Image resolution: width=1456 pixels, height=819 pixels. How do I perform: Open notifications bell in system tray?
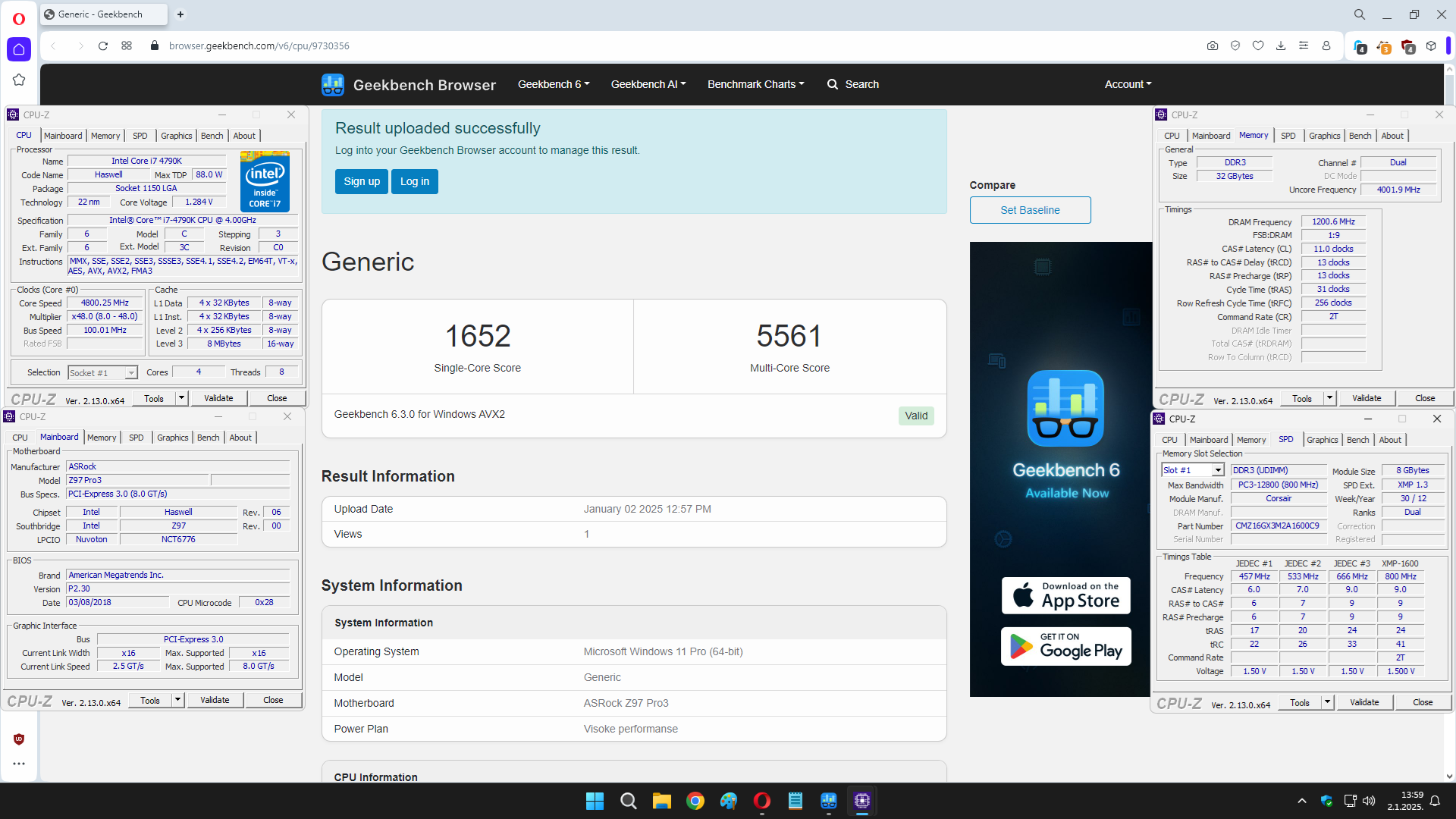[x=1435, y=801]
